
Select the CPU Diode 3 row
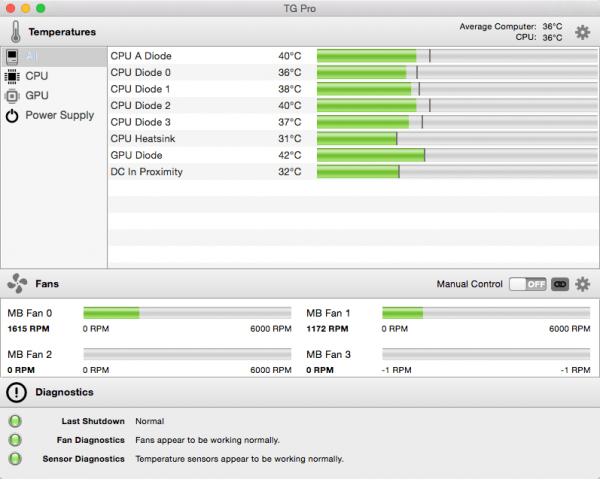click(353, 122)
